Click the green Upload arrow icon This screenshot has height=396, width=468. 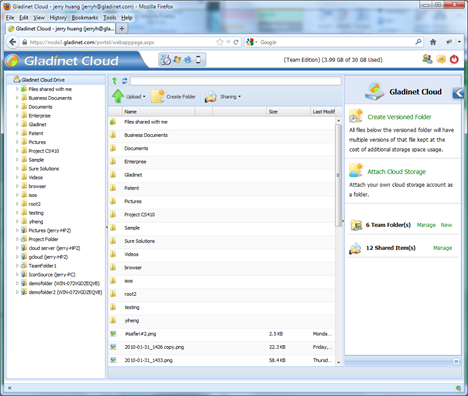pos(118,96)
